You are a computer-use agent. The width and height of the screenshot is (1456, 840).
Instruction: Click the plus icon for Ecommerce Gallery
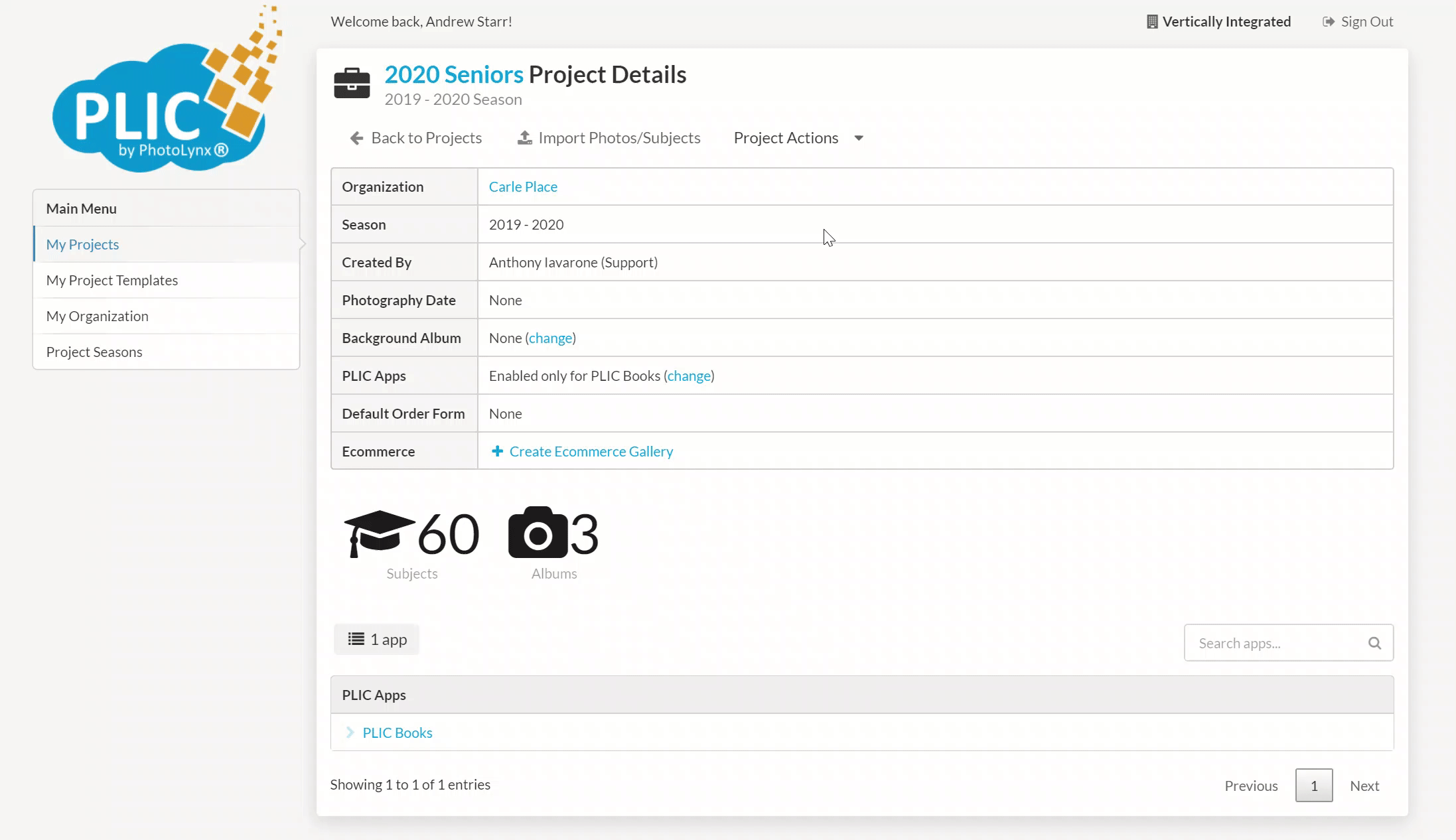(x=497, y=451)
